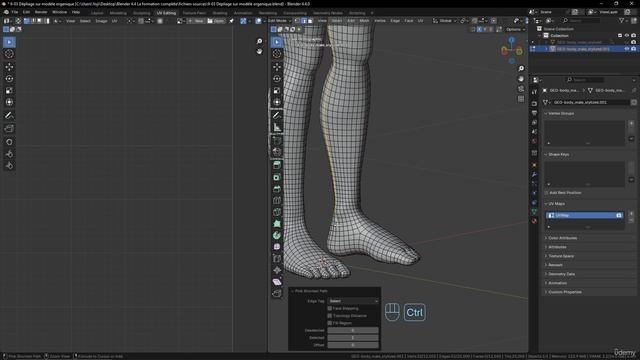
Task: Select the Move tool in UV editor toolbar
Action: coord(9,67)
